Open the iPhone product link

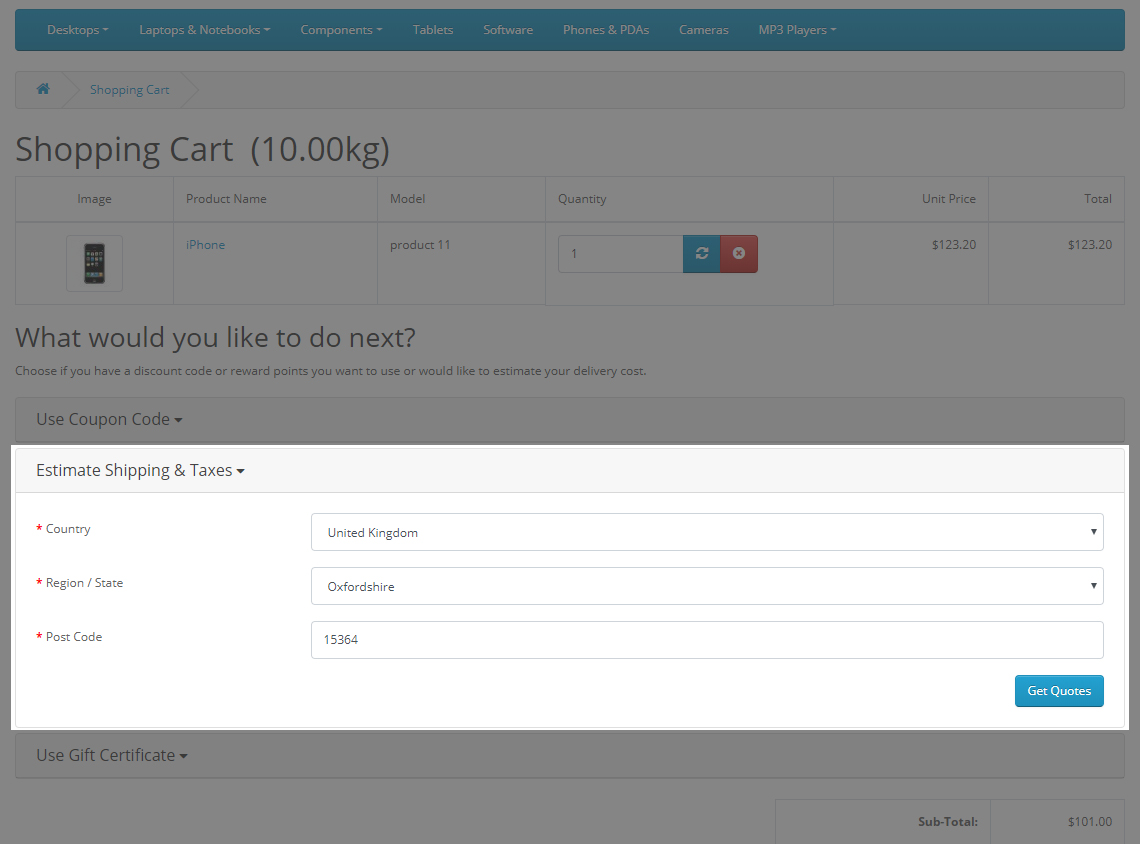[x=206, y=244]
